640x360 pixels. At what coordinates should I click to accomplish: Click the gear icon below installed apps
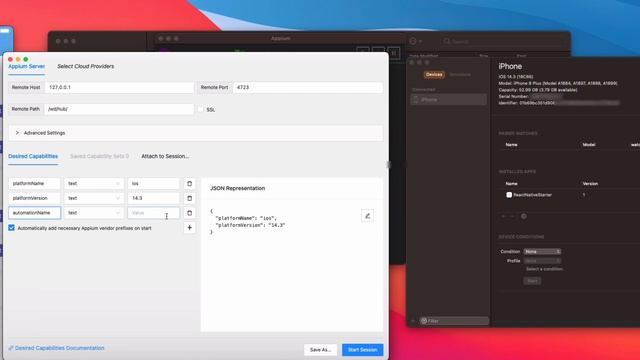click(x=524, y=216)
